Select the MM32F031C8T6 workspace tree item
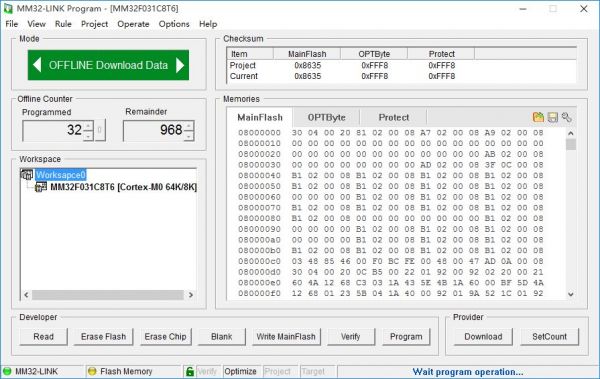Image resolution: width=600 pixels, height=379 pixels. click(123, 187)
